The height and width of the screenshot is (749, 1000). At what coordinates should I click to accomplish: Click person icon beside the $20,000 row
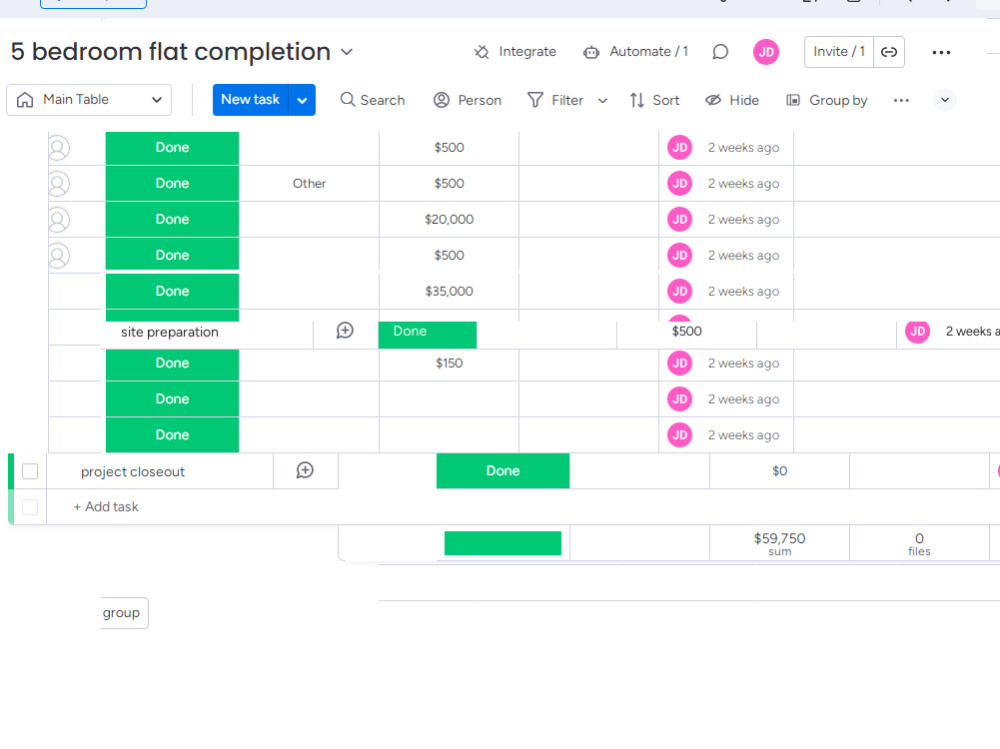(x=58, y=219)
